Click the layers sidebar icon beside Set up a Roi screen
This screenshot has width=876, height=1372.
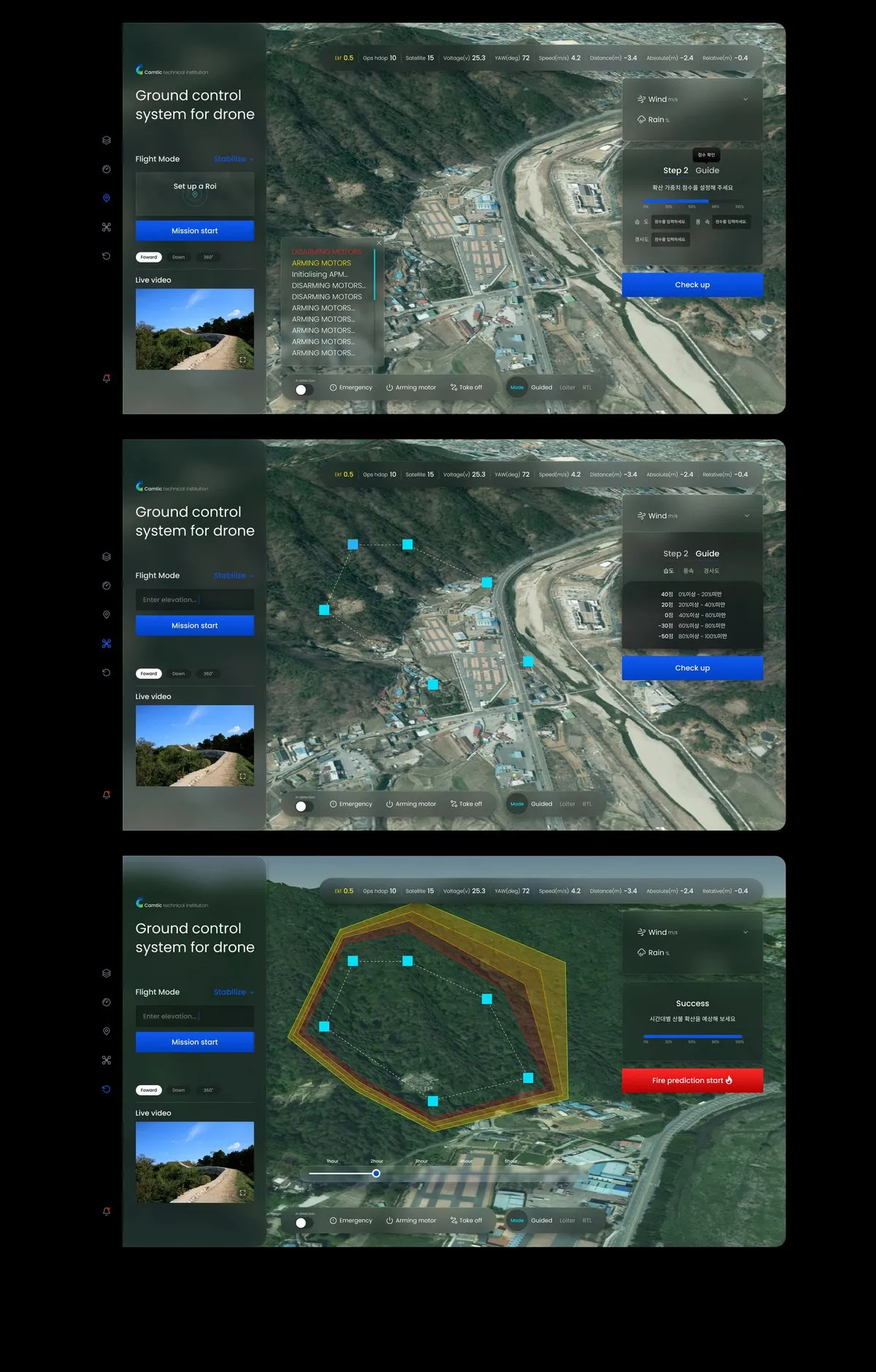click(x=107, y=140)
